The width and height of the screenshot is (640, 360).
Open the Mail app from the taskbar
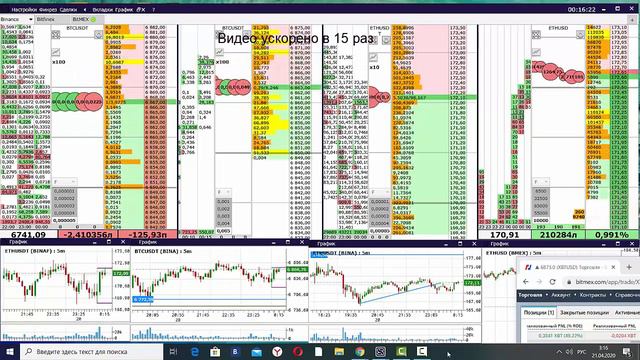(257, 351)
